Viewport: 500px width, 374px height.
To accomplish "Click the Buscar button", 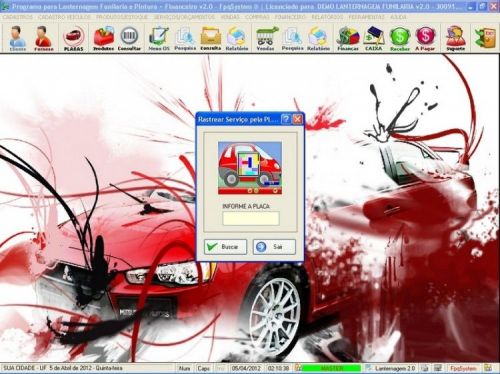I will click(x=225, y=247).
